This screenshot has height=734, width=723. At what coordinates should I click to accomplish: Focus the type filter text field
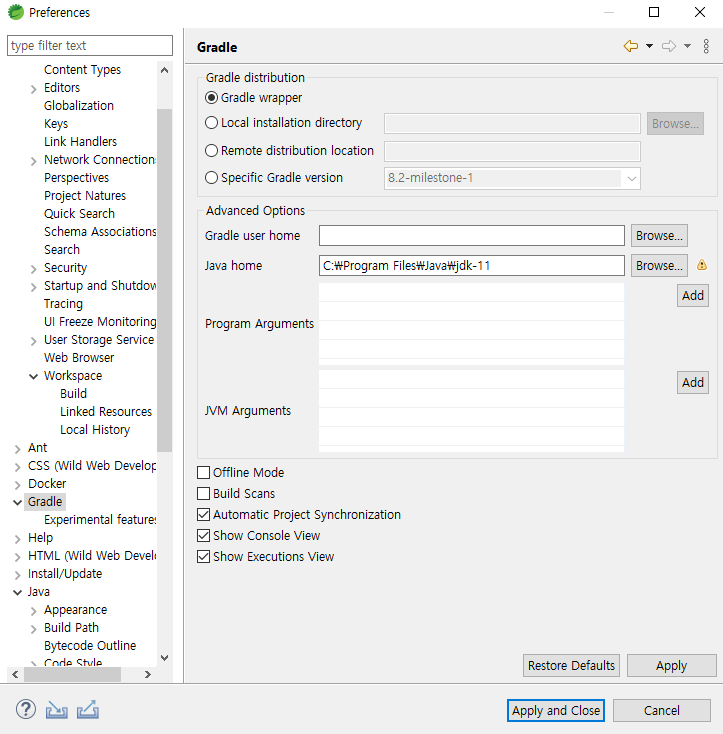90,45
